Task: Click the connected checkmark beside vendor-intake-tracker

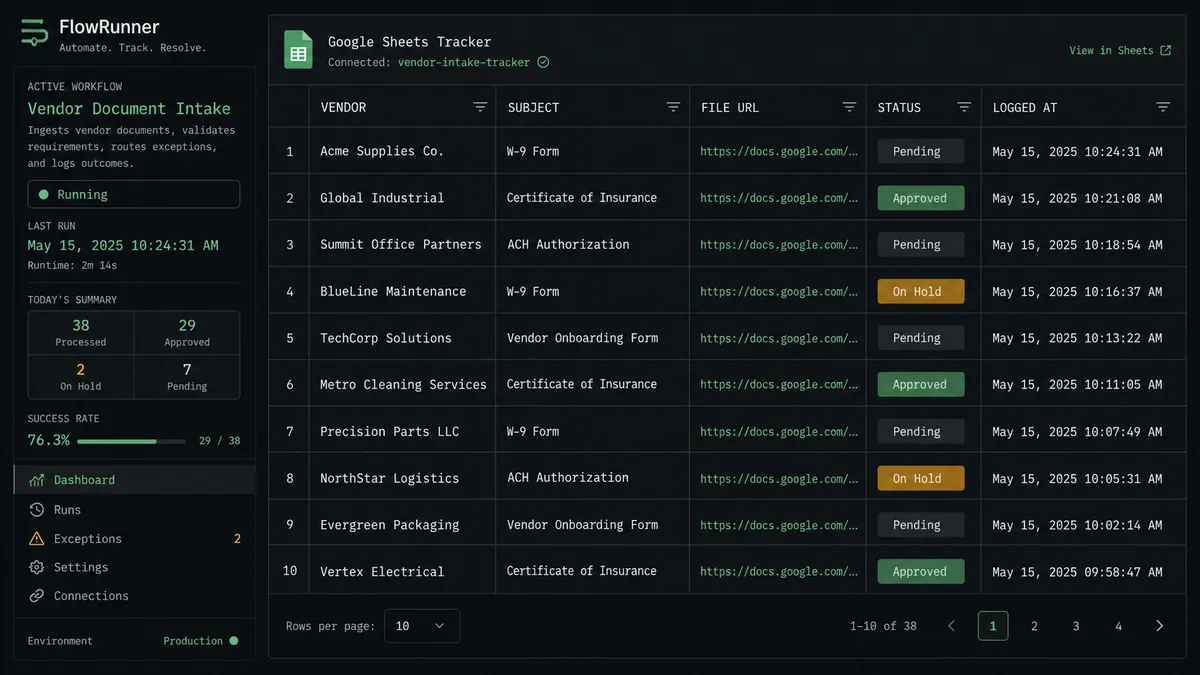Action: click(x=543, y=62)
